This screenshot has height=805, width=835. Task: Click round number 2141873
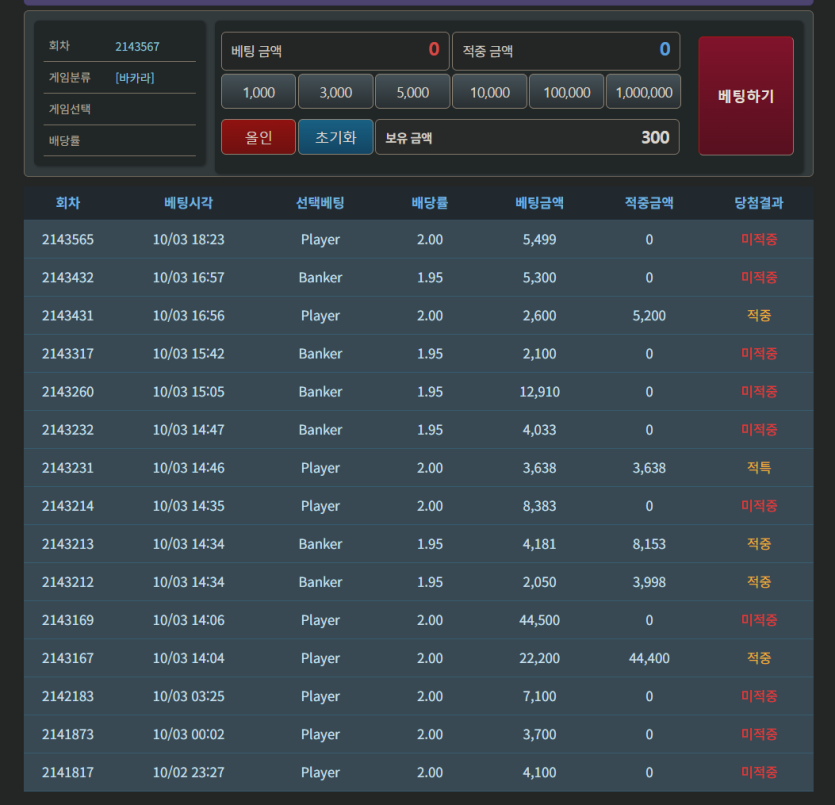coord(68,734)
